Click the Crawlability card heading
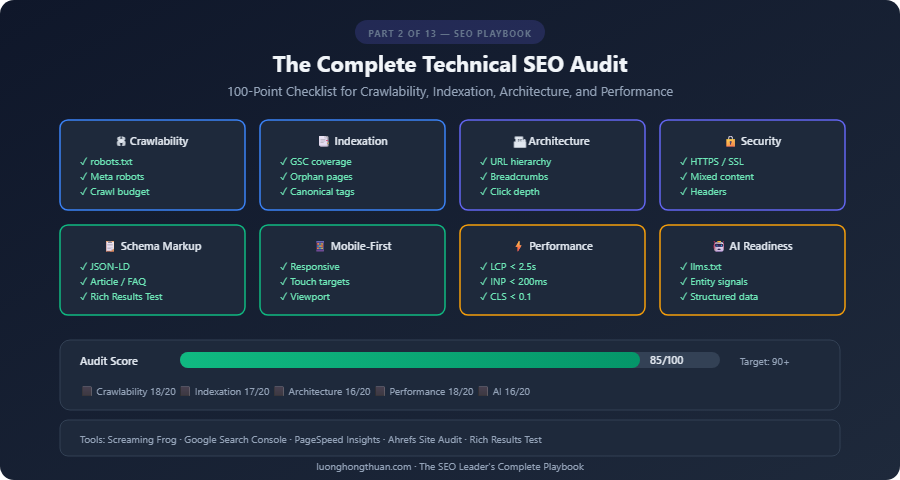The width and height of the screenshot is (900, 480). (159, 141)
